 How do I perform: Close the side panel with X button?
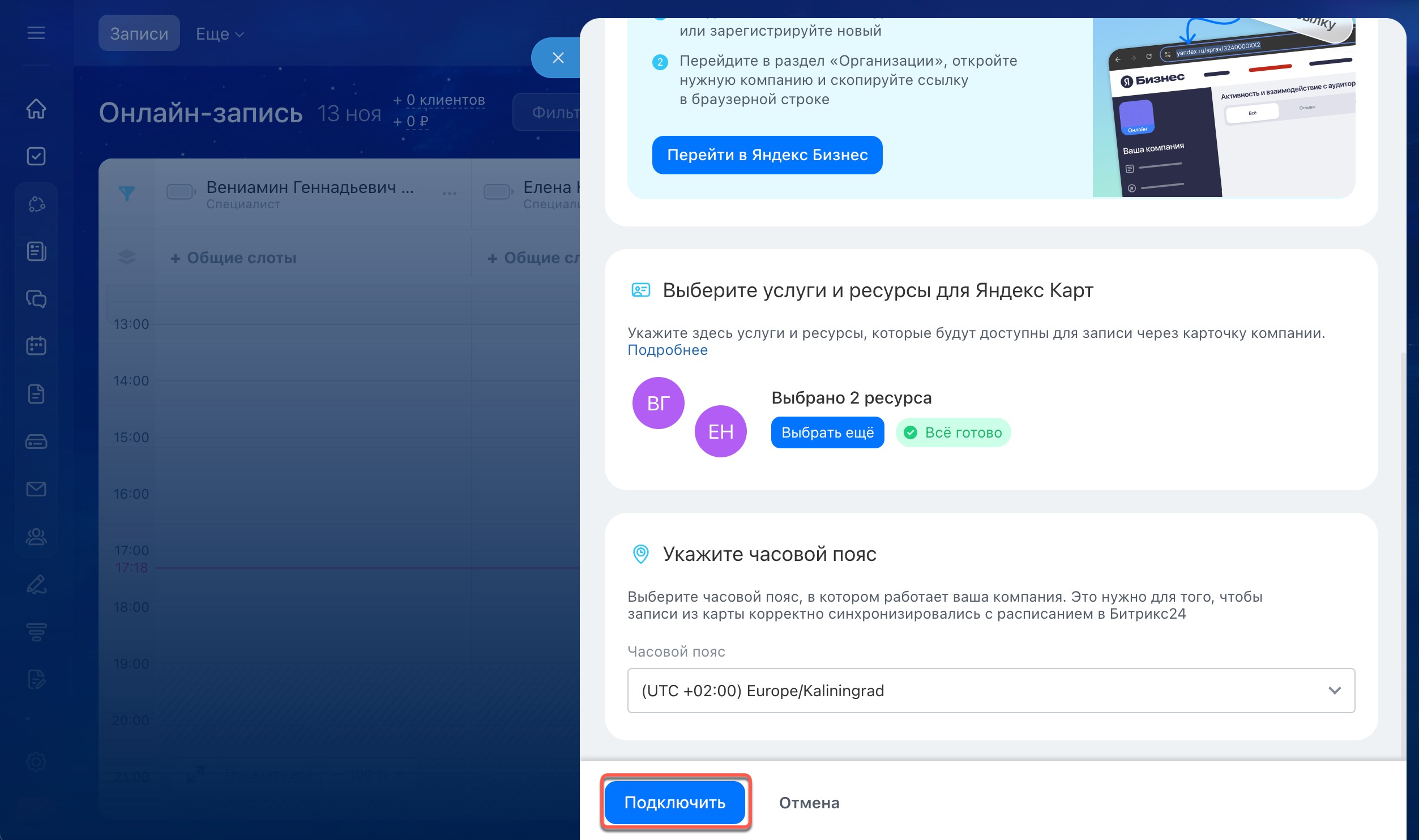click(x=558, y=58)
